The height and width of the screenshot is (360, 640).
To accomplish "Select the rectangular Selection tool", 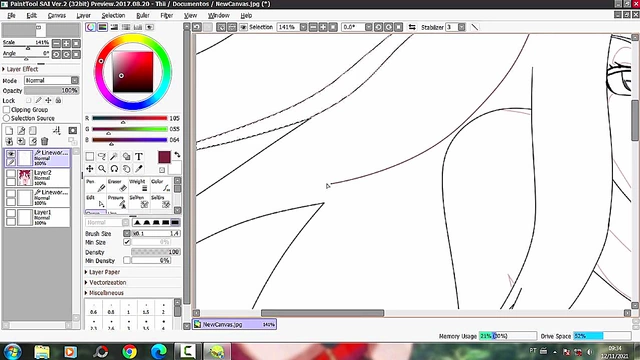I will [90, 157].
